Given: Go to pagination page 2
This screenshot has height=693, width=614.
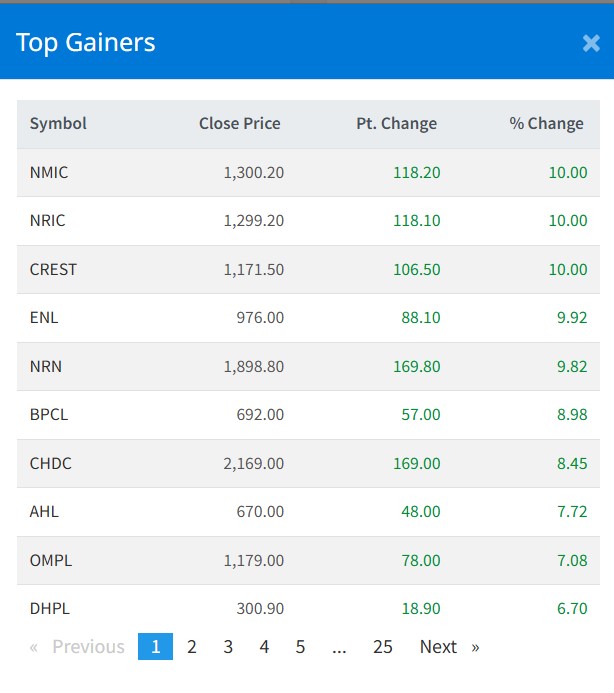Looking at the screenshot, I should [x=192, y=647].
